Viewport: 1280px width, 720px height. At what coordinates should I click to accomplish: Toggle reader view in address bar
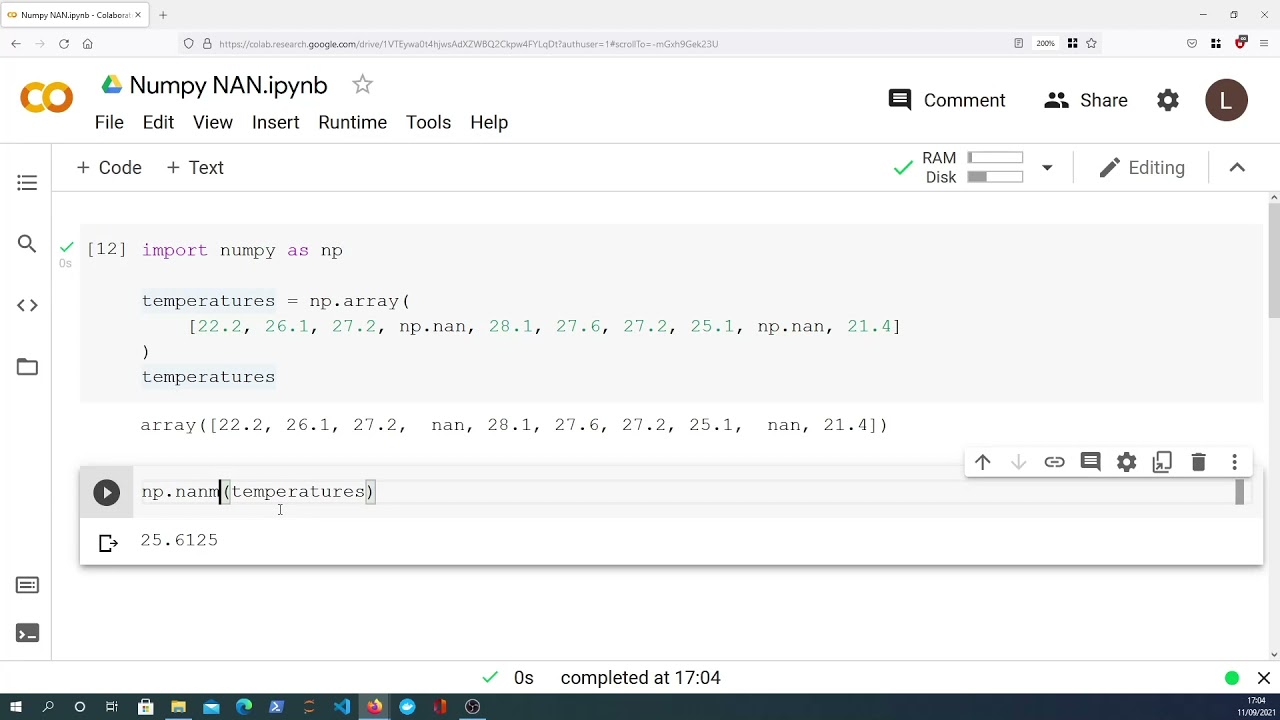pos(1018,44)
